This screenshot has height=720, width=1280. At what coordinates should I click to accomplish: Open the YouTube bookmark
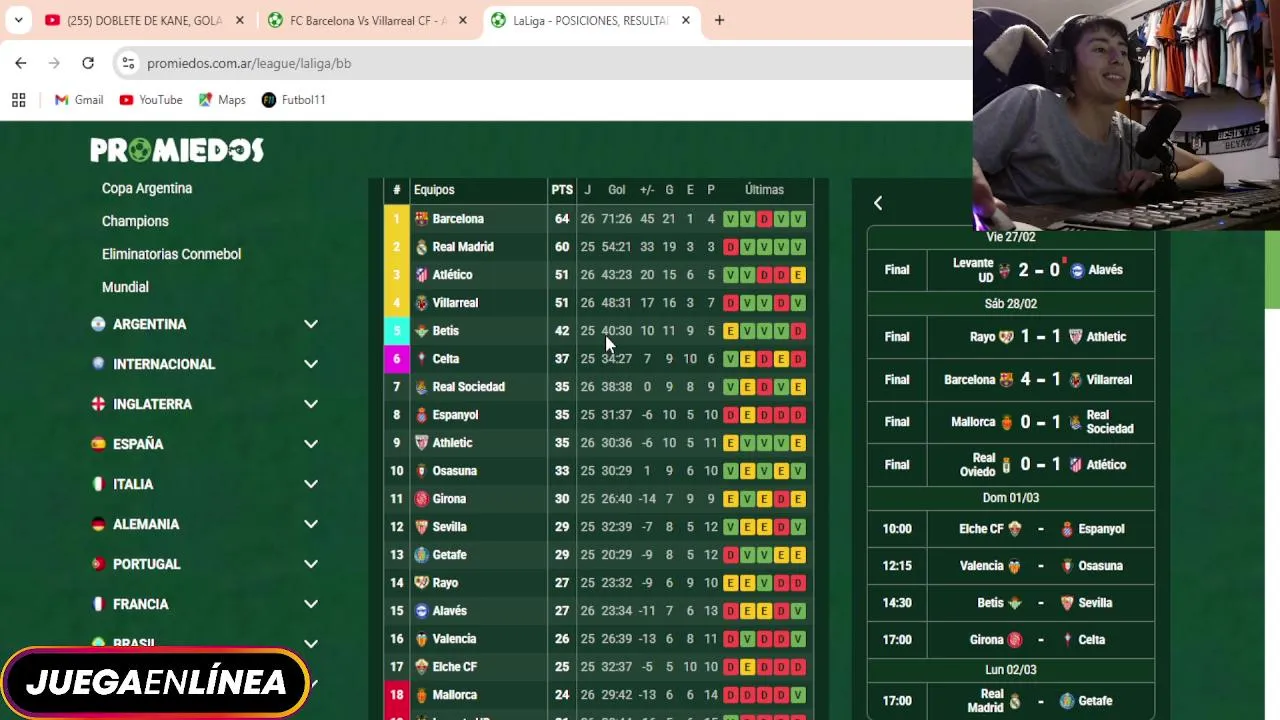151,100
